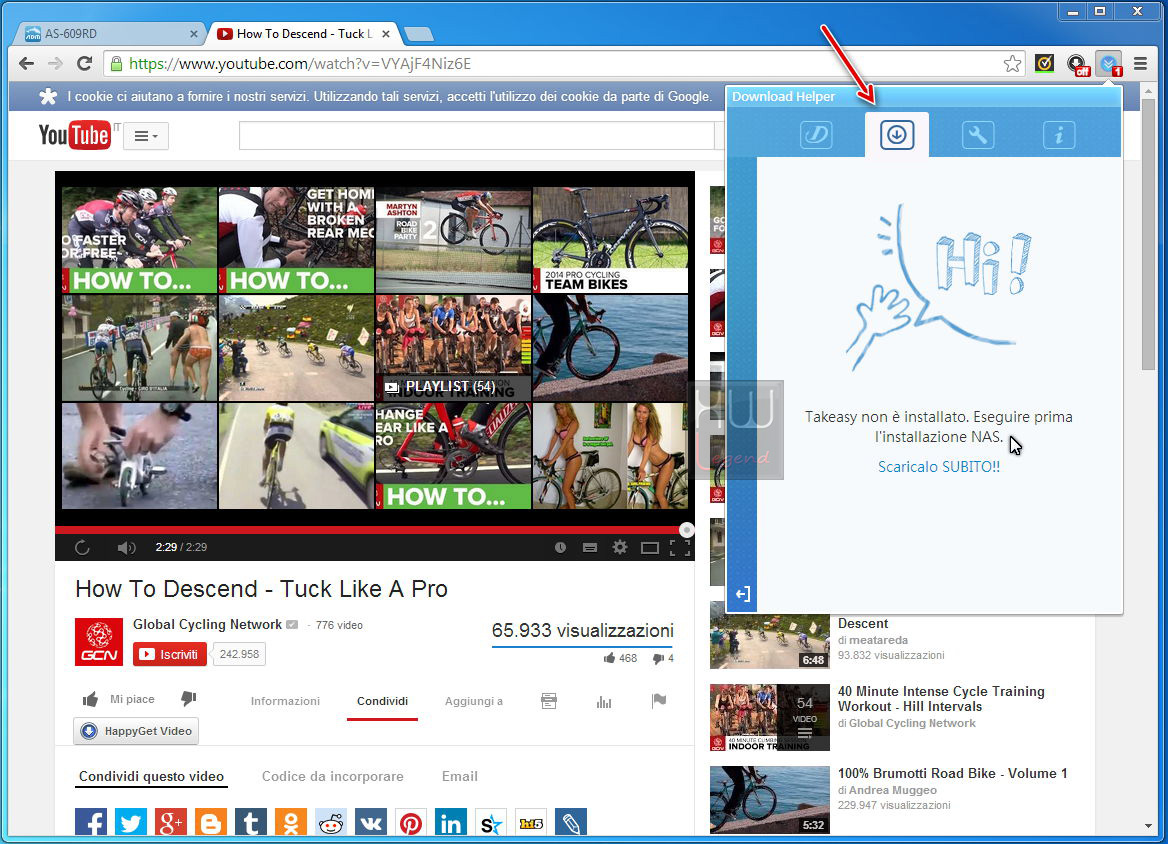
Task: Subscribe with the Iscriviti button
Action: 170,654
